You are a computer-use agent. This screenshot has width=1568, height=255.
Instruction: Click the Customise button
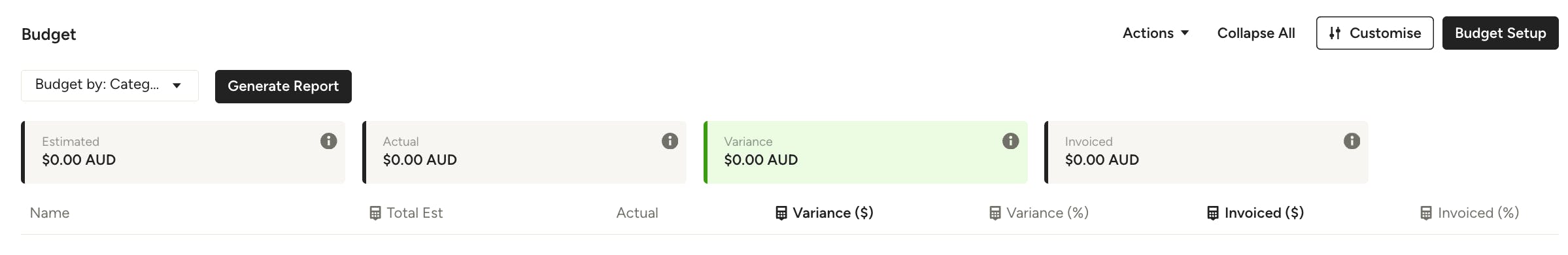(1374, 33)
